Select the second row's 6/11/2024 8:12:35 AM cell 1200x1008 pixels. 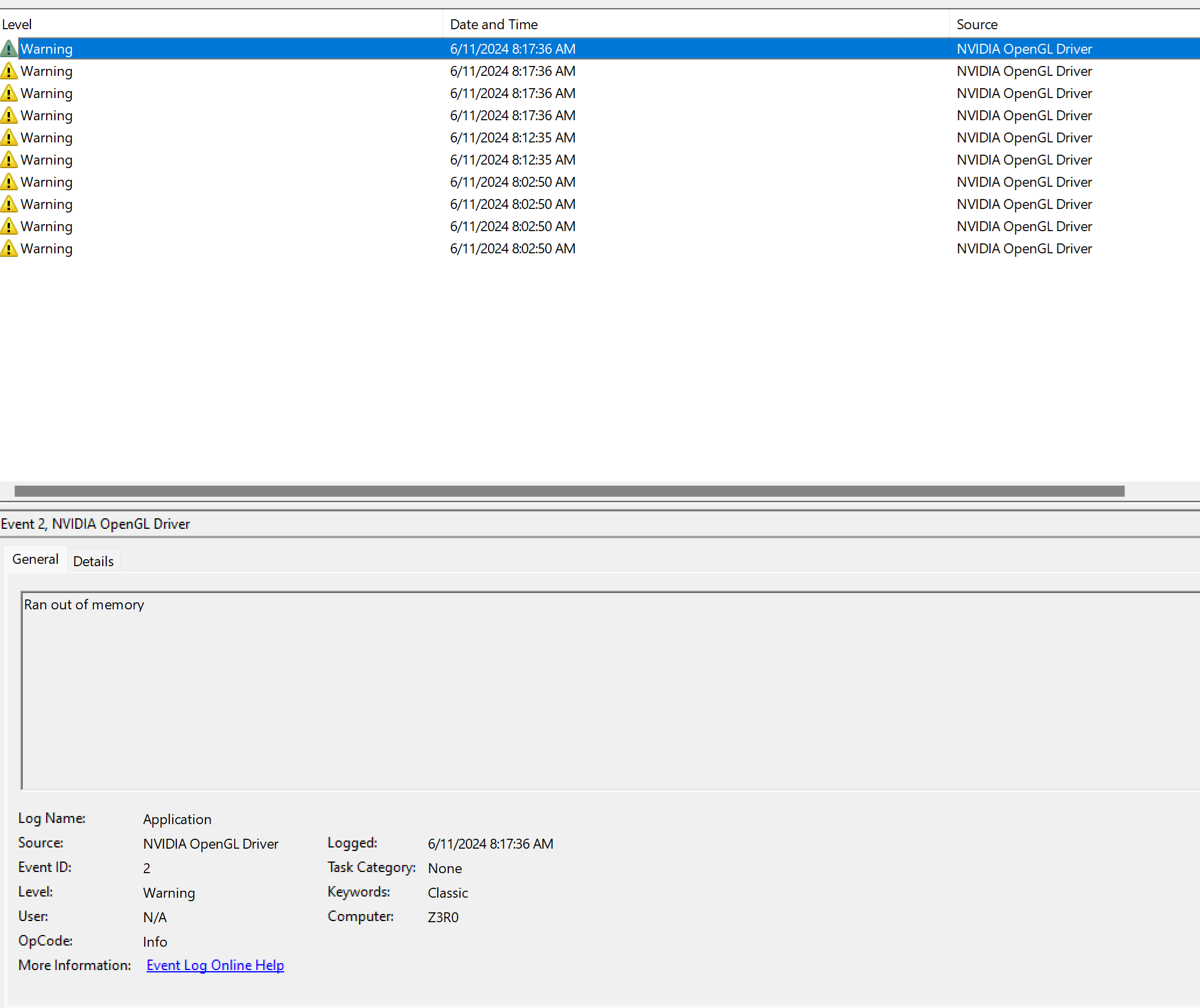point(512,160)
